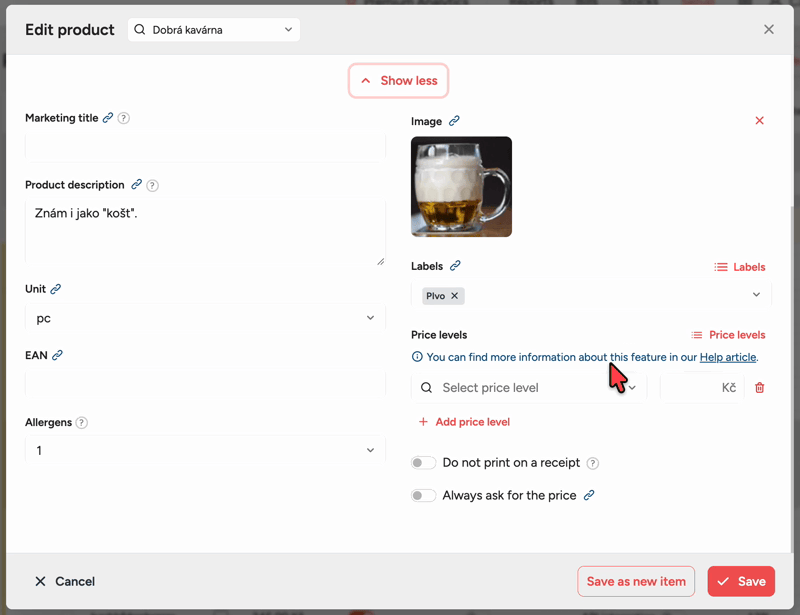Open the Select price level dropdown
Image resolution: width=800 pixels, height=615 pixels.
[x=529, y=388]
